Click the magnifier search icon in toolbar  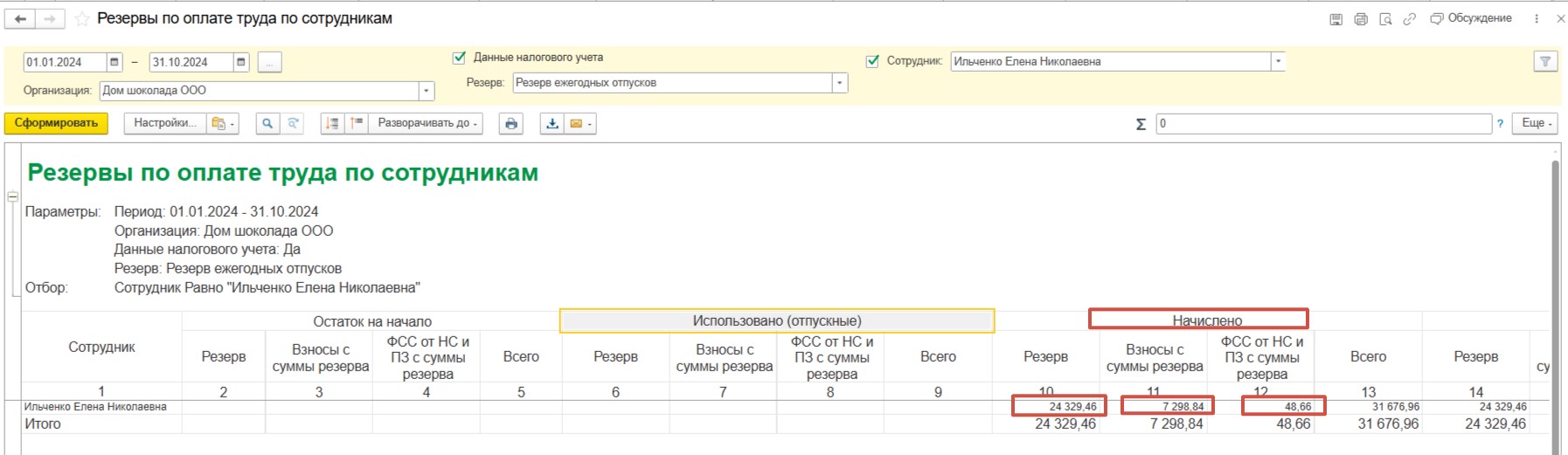click(267, 124)
